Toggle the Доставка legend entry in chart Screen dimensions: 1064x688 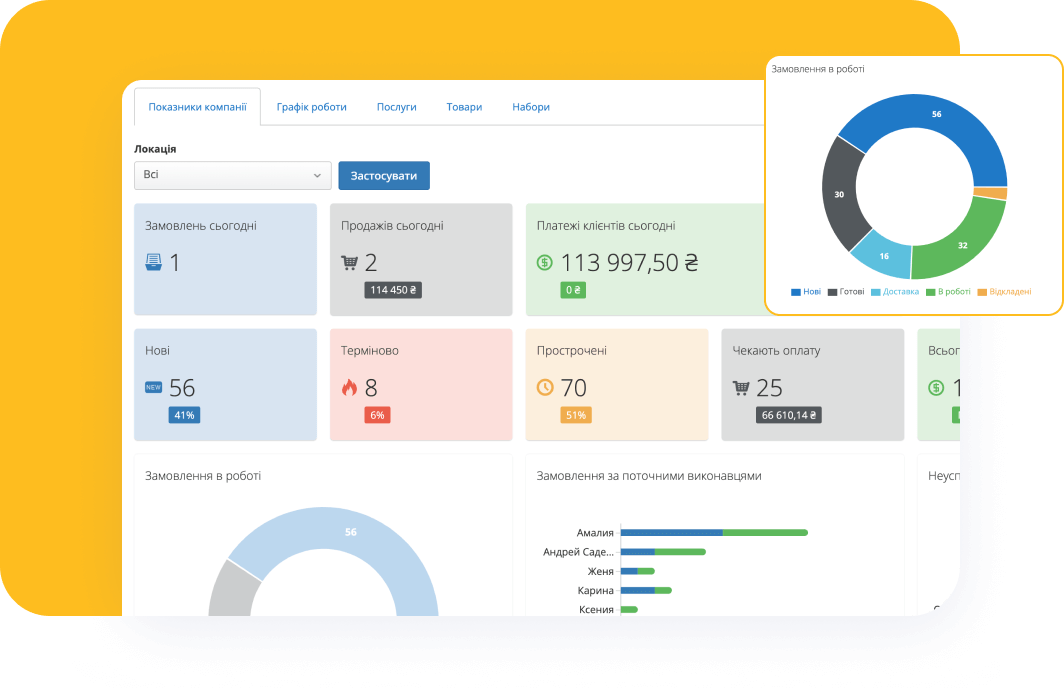[x=895, y=292]
